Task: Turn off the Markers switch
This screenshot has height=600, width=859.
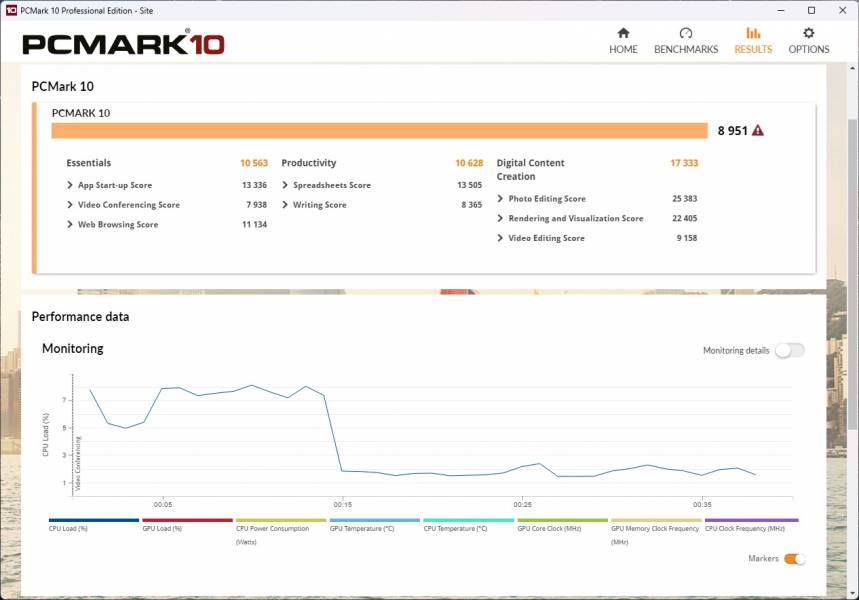Action: pyautogui.click(x=794, y=559)
